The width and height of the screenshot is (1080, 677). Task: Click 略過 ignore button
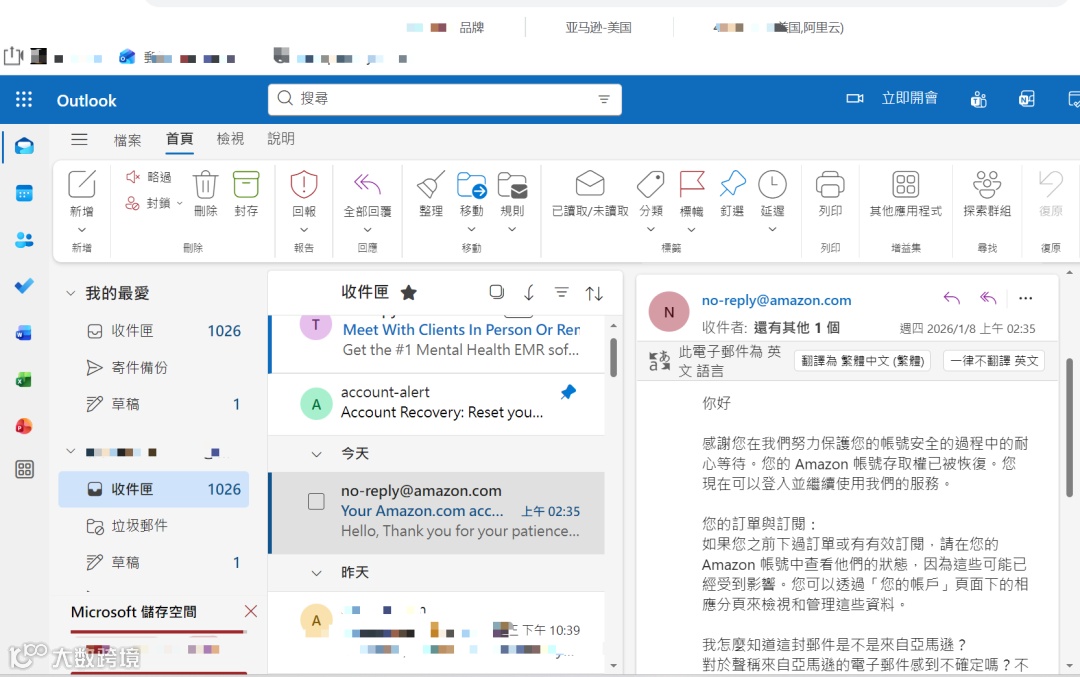149,177
